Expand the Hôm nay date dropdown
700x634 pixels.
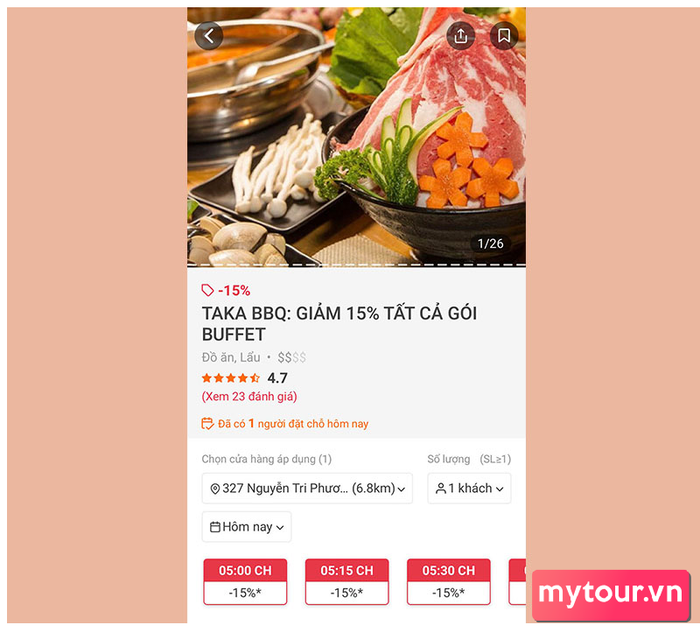(x=246, y=527)
